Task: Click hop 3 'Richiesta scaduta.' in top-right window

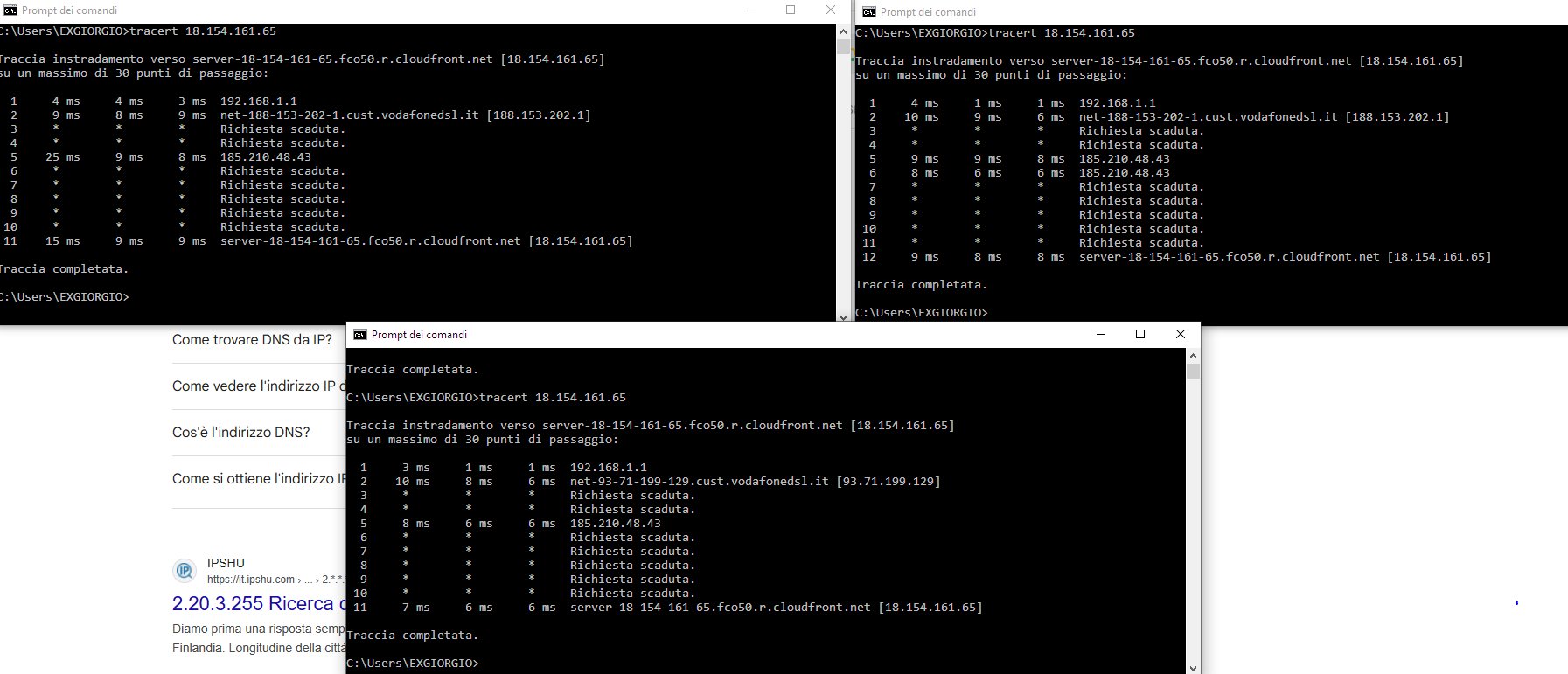Action: pos(1142,131)
